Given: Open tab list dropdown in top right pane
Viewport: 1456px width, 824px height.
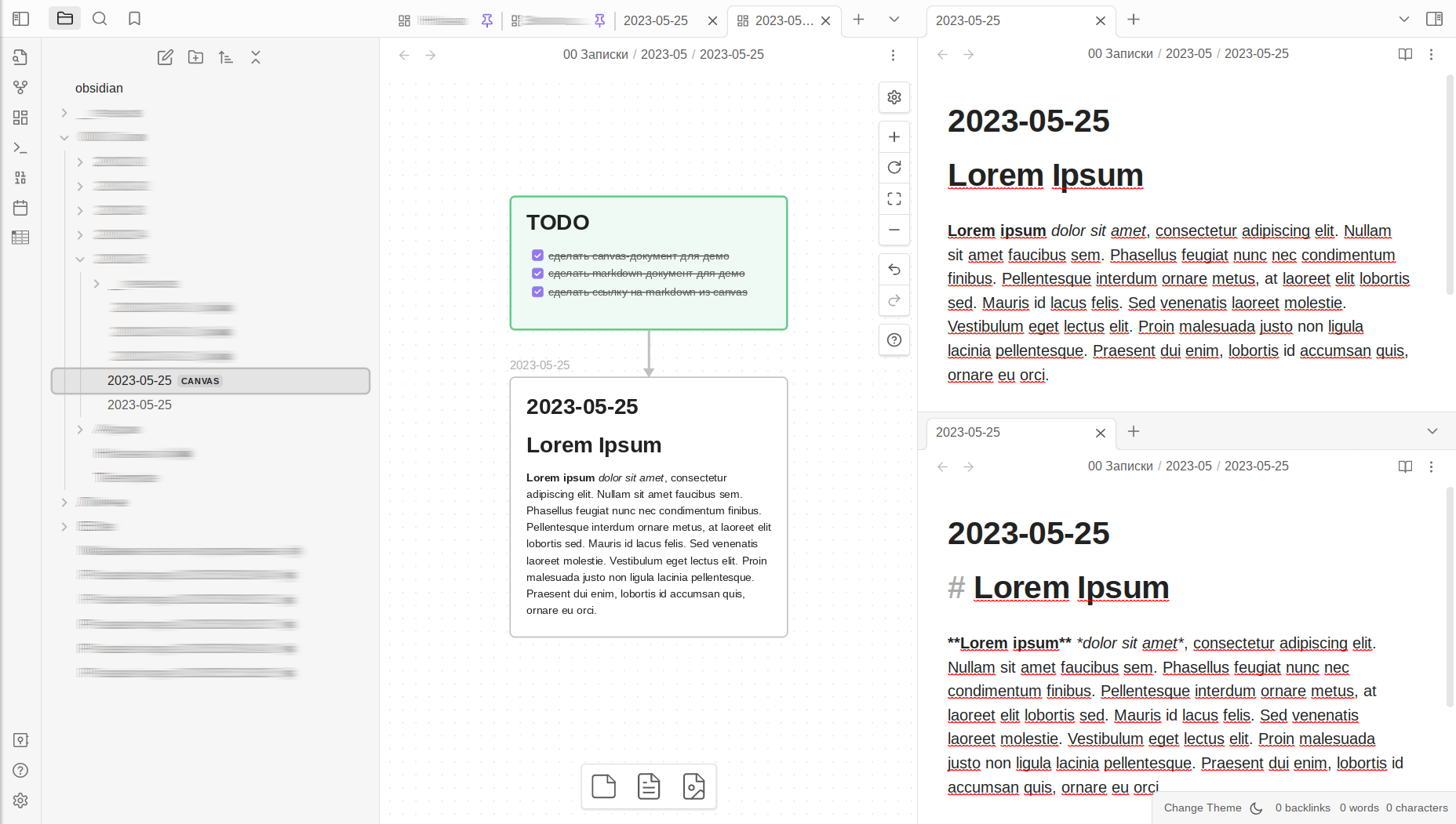Looking at the screenshot, I should 1404,19.
